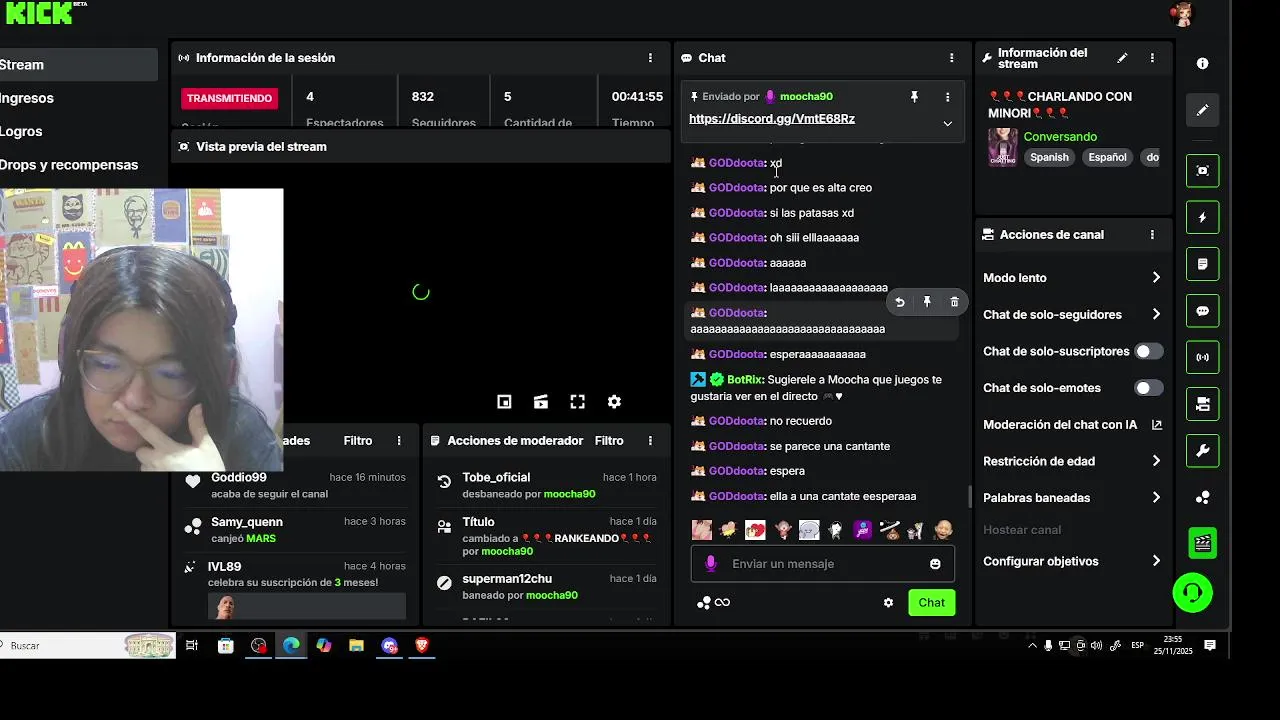Open Microsoft Edge from the taskbar
This screenshot has height=720, width=1280.
point(291,646)
